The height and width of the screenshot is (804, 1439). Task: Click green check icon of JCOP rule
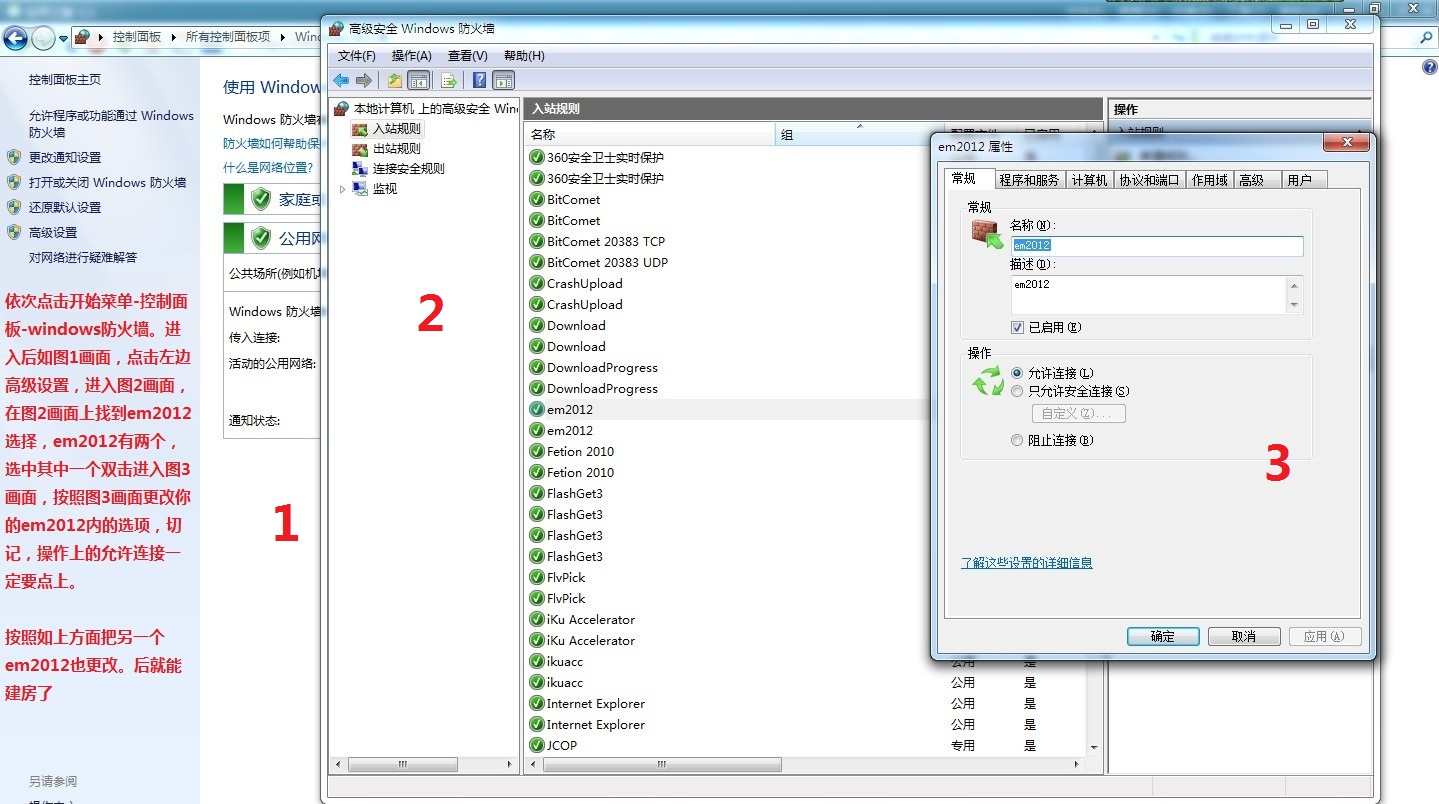tap(537, 746)
